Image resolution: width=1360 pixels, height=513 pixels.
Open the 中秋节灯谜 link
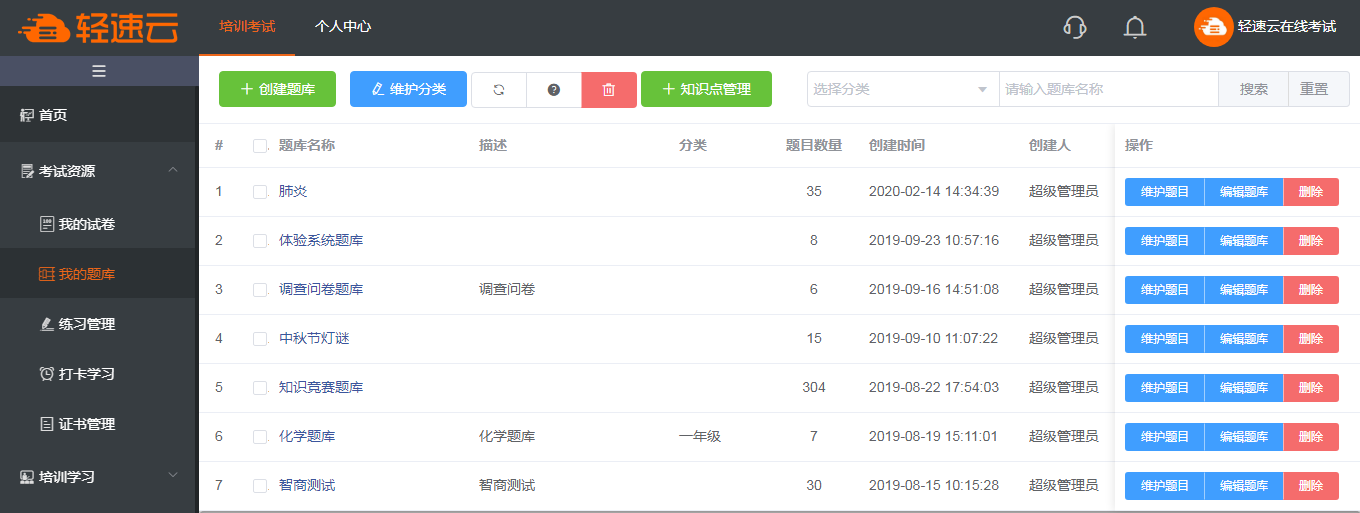(314, 339)
